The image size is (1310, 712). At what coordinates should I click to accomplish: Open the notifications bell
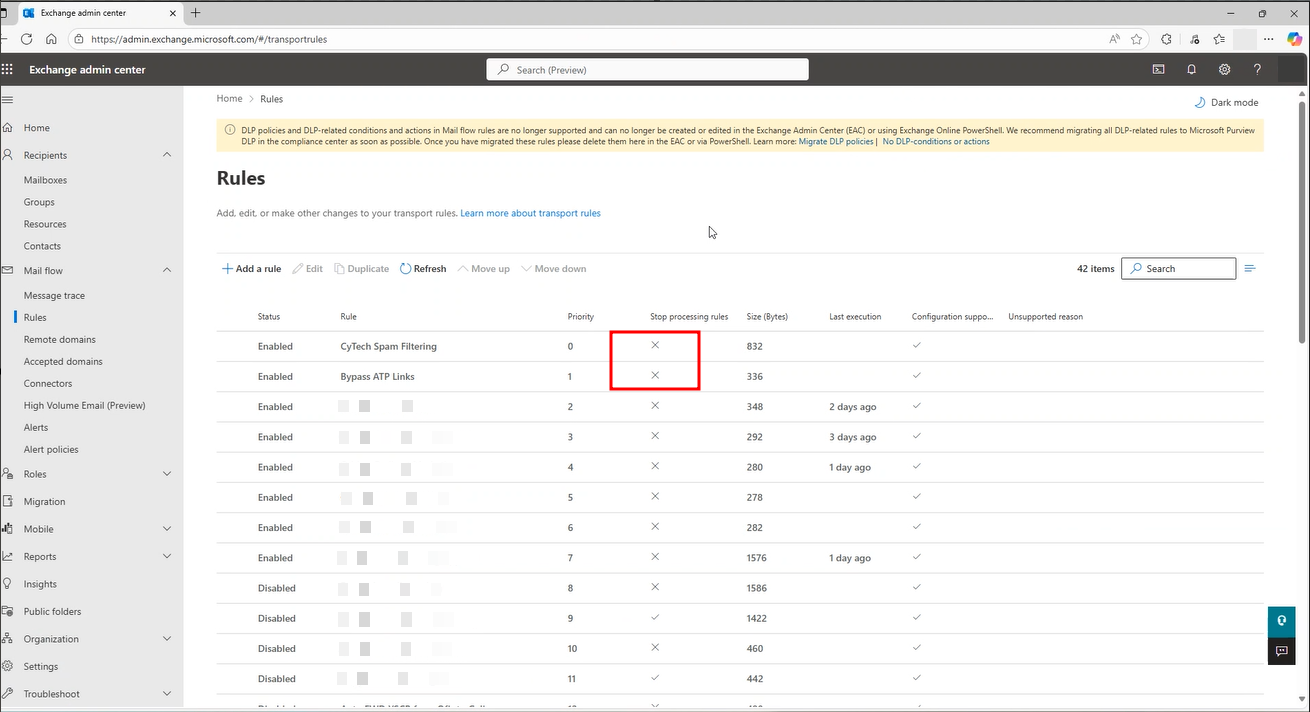pyautogui.click(x=1191, y=70)
